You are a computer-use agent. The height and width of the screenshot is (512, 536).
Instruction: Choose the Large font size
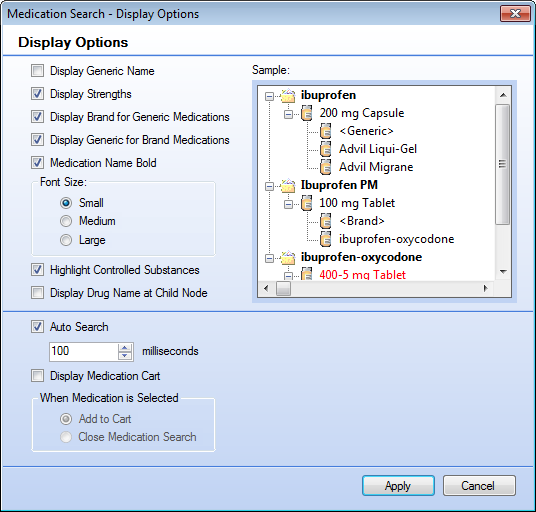click(x=66, y=240)
